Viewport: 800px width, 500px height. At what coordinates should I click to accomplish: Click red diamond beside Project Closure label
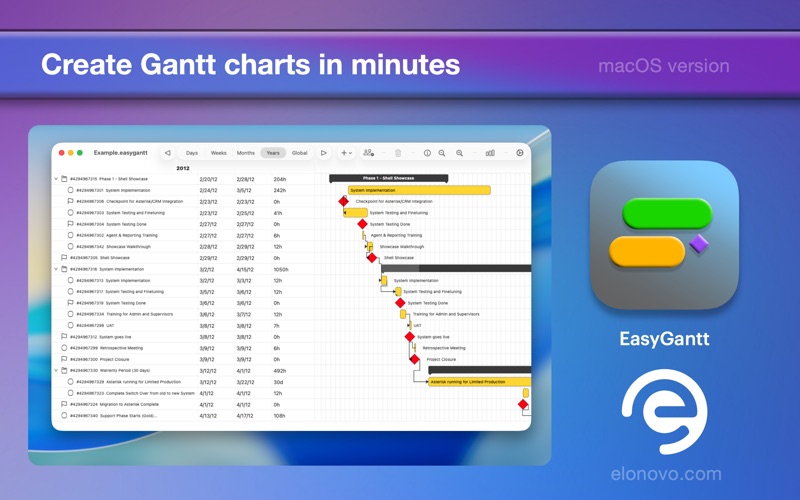pos(415,359)
